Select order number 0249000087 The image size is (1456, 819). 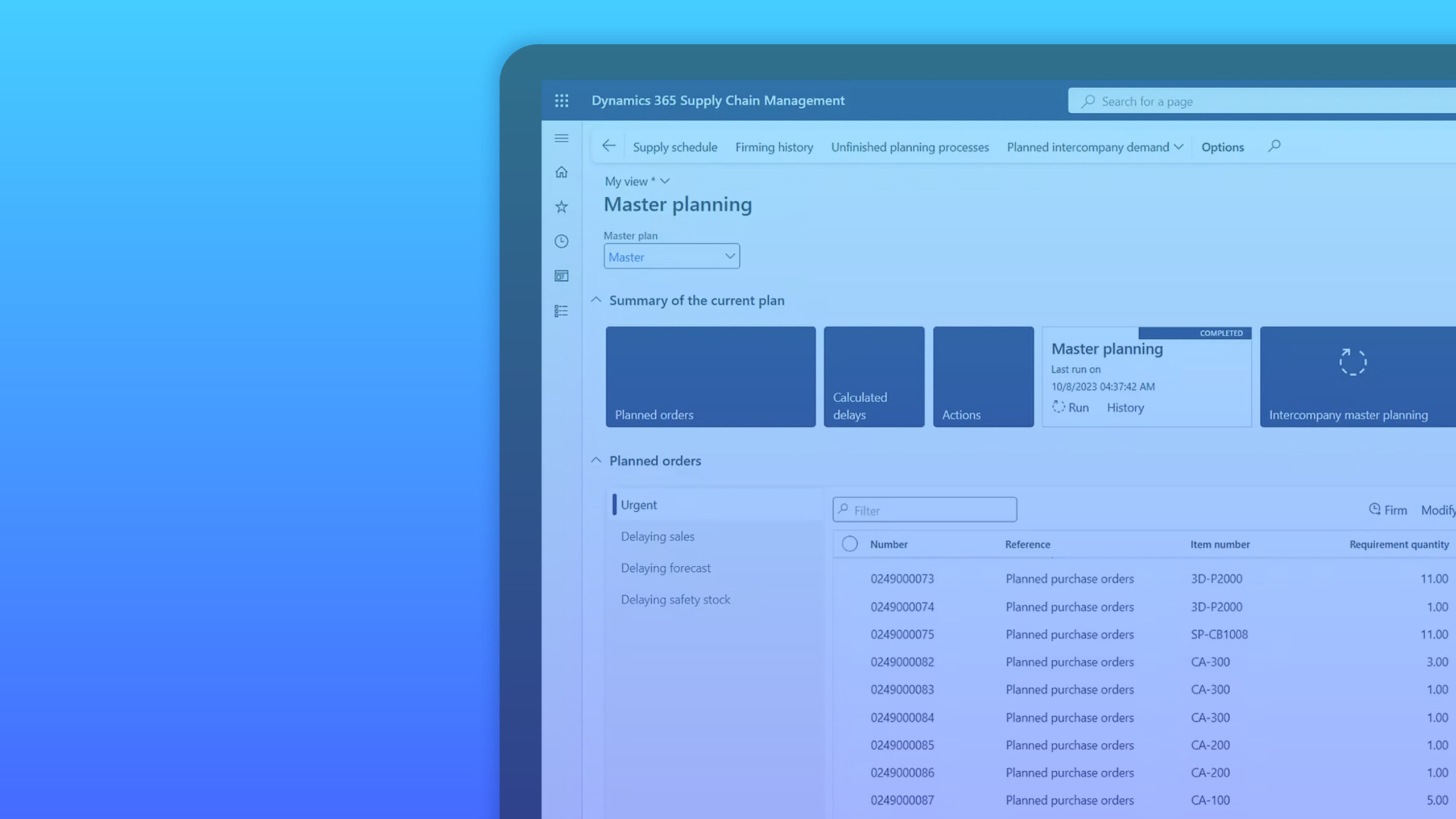click(x=902, y=800)
